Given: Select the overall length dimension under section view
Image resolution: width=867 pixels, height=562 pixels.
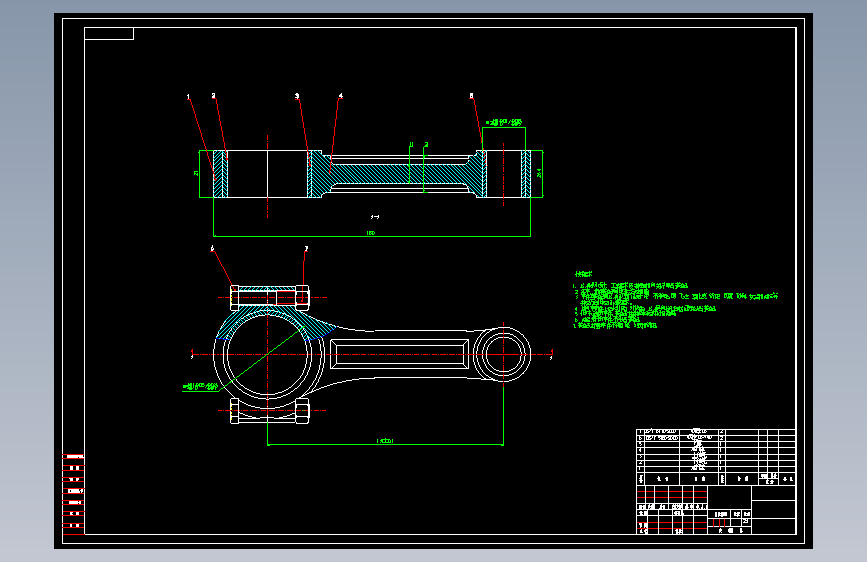Looking at the screenshot, I should (x=371, y=233).
